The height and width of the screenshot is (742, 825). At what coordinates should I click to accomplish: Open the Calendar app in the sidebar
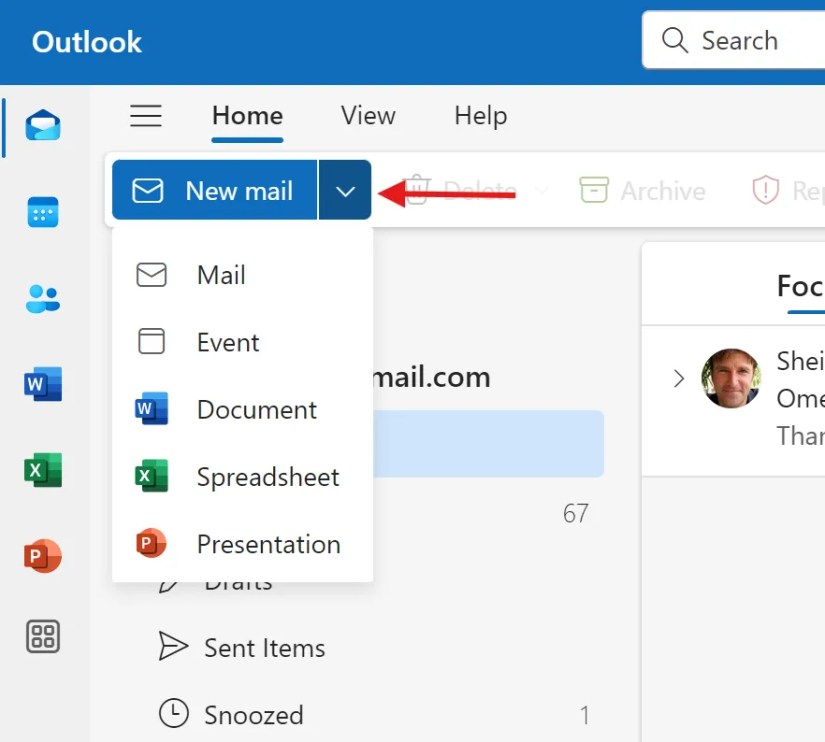[x=43, y=212]
